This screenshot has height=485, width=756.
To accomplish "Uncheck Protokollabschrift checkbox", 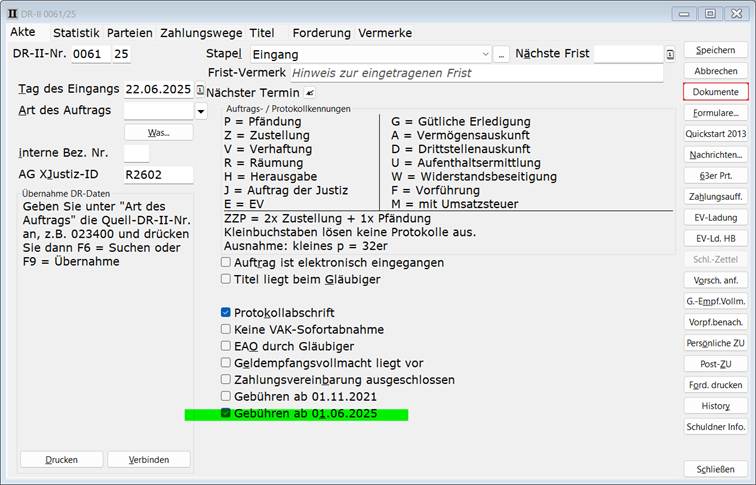I will pyautogui.click(x=225, y=312).
